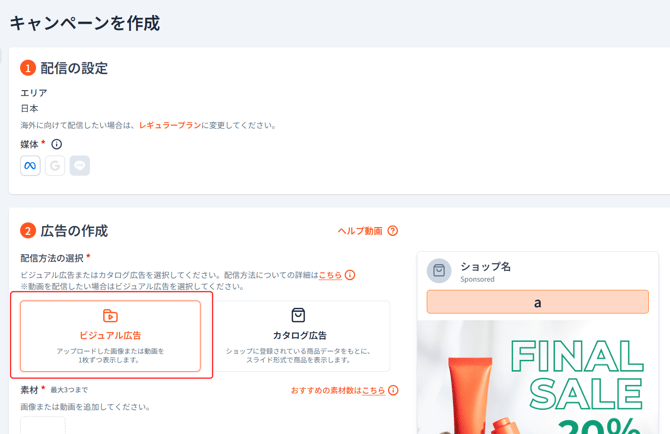Image resolution: width=670 pixels, height=434 pixels.
Task: Click the 素材 upload box
Action: (x=43, y=426)
